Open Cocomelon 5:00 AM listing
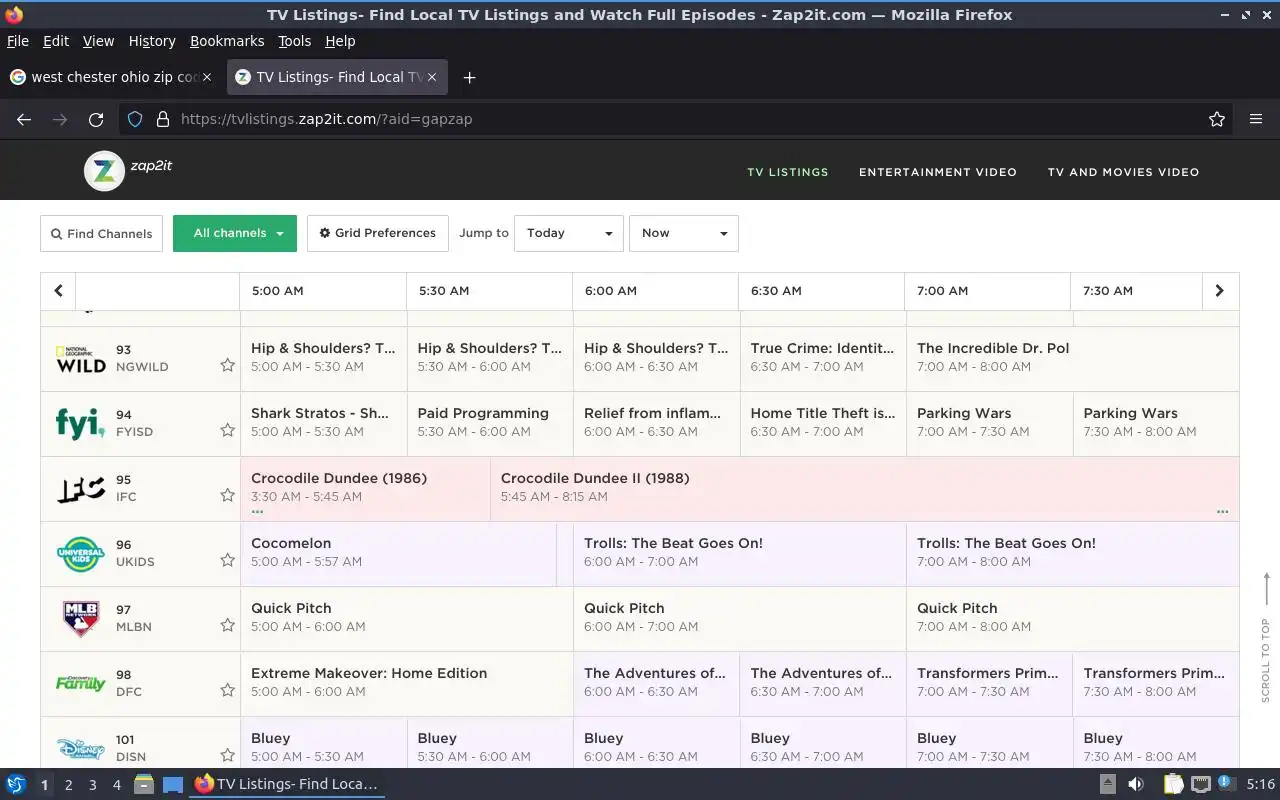Screen dimensions: 1280x800 click(398, 554)
